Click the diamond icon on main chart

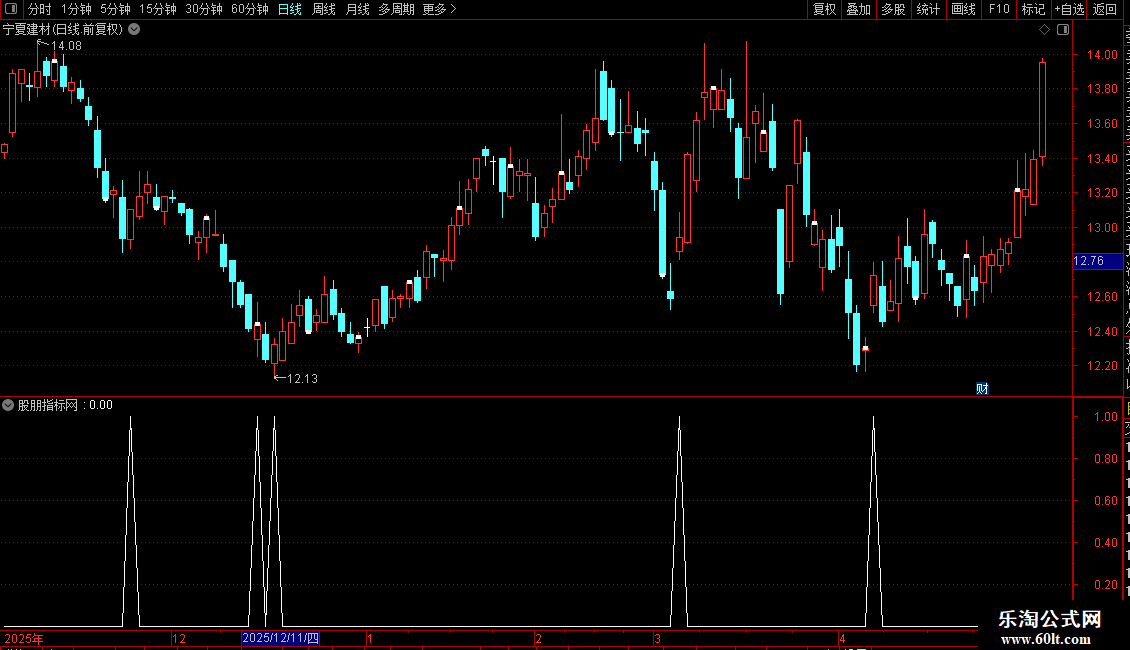pos(1044,30)
